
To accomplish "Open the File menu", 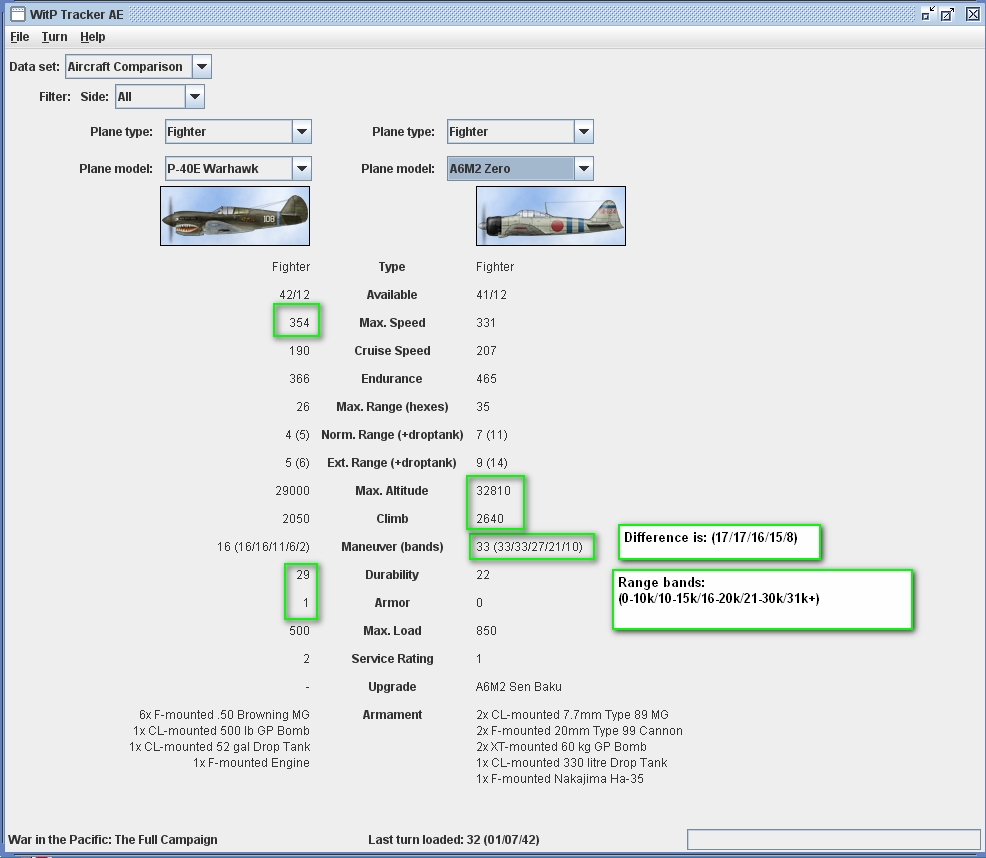I will click(19, 36).
